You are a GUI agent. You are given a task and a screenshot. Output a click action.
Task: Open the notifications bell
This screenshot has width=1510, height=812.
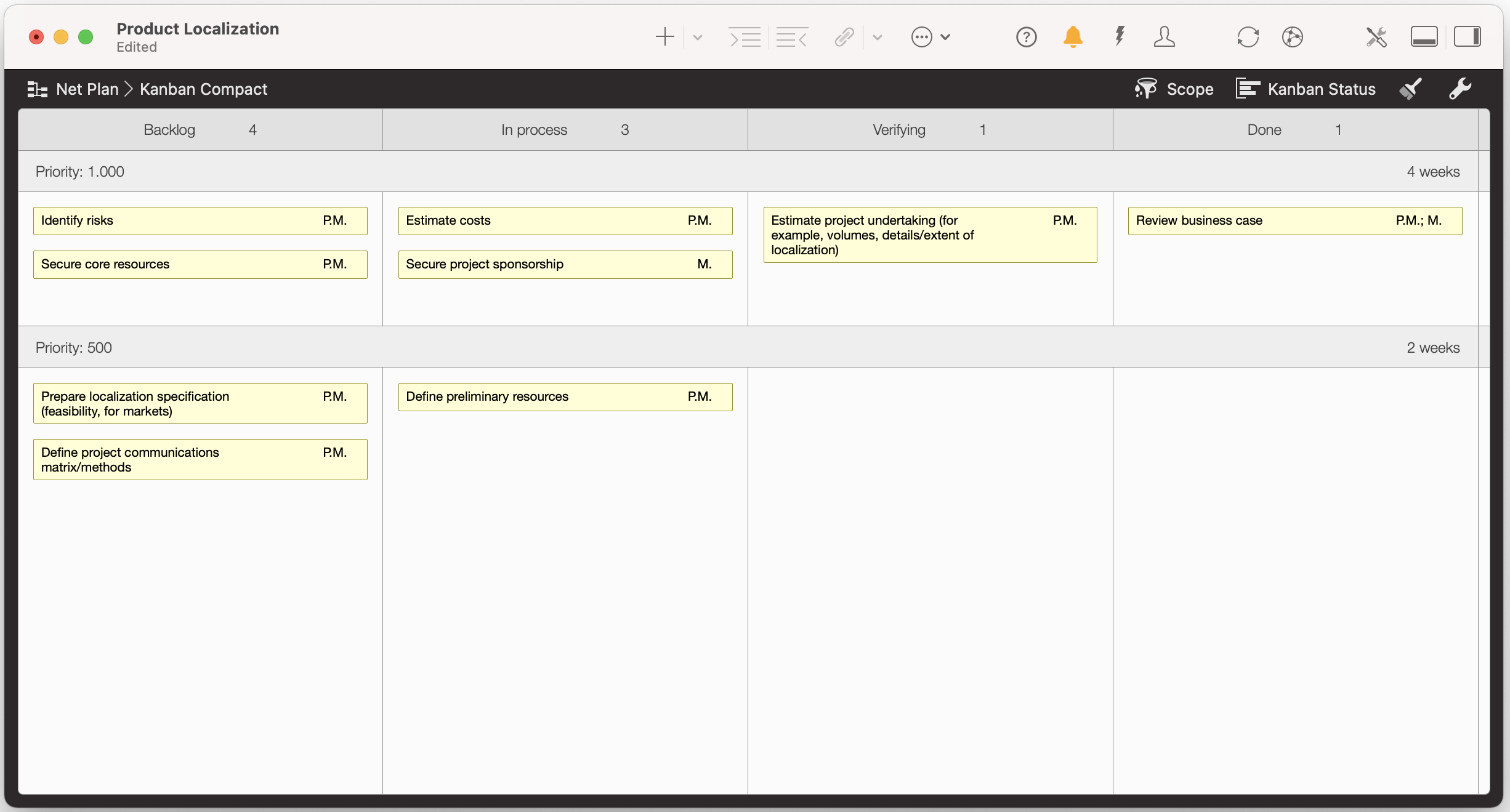(x=1073, y=37)
